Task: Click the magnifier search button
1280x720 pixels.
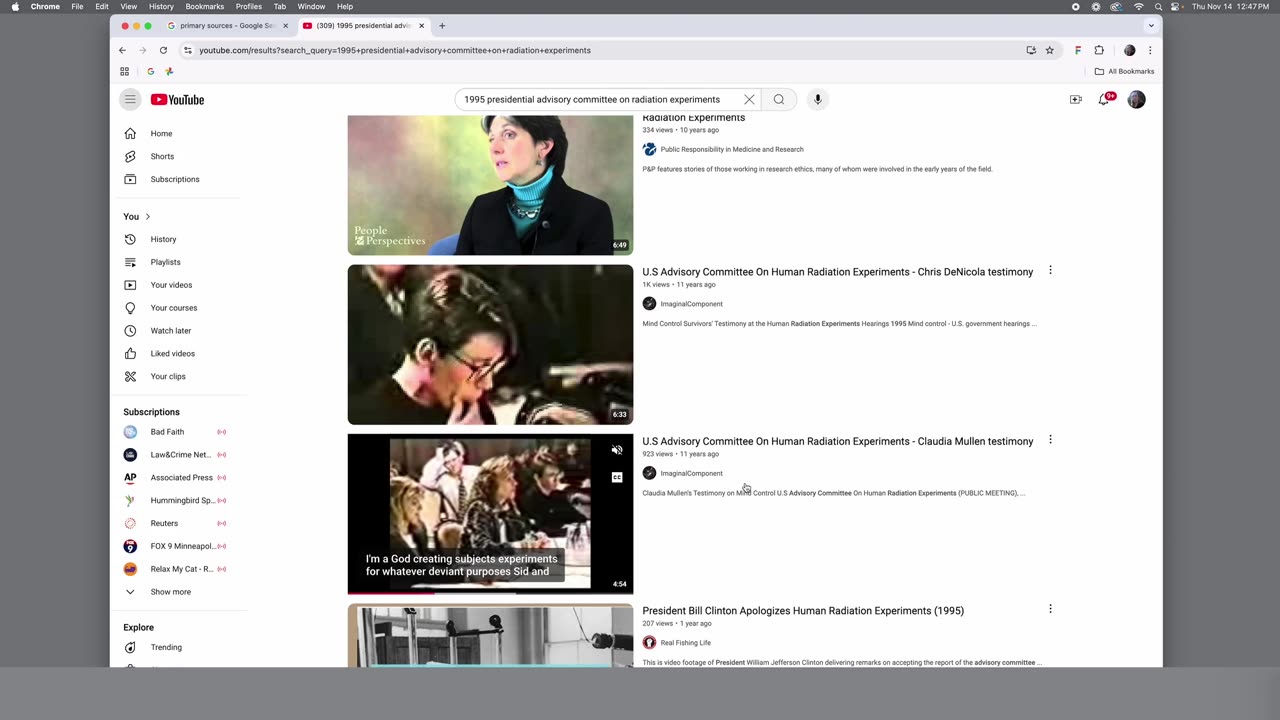Action: [x=779, y=99]
